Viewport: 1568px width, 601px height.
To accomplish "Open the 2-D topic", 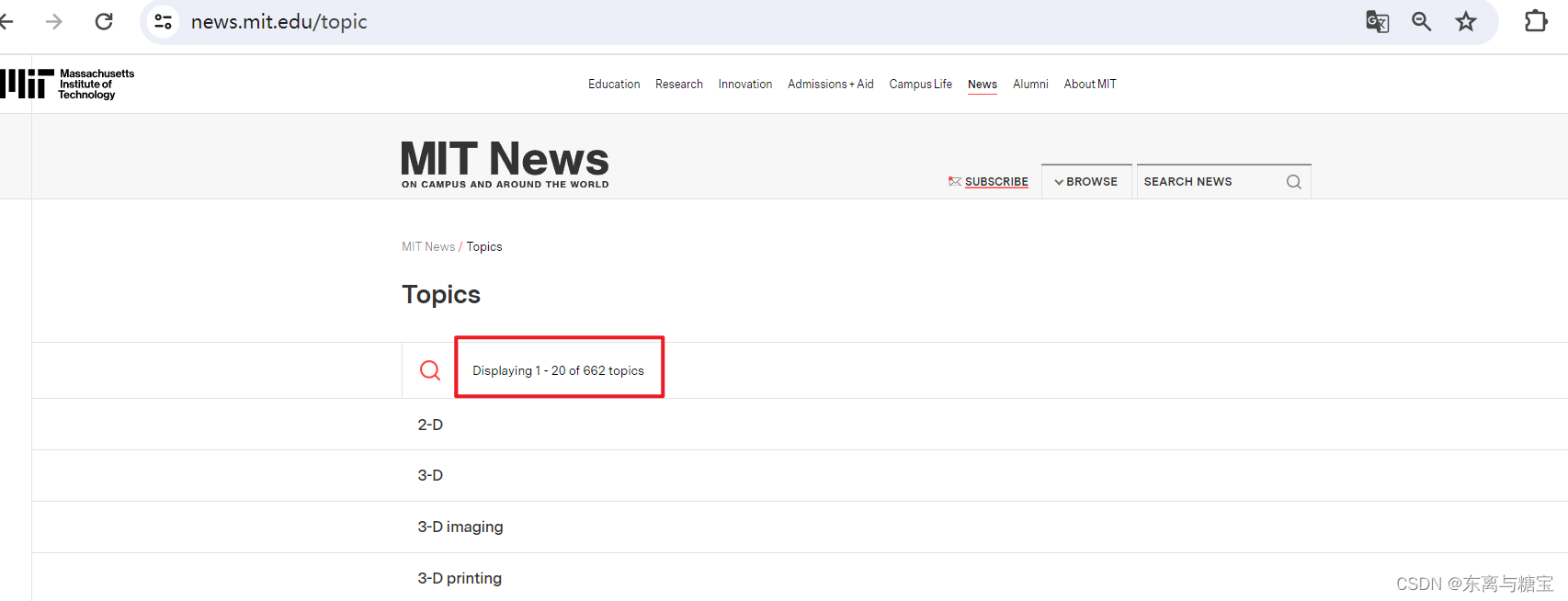I will [430, 425].
